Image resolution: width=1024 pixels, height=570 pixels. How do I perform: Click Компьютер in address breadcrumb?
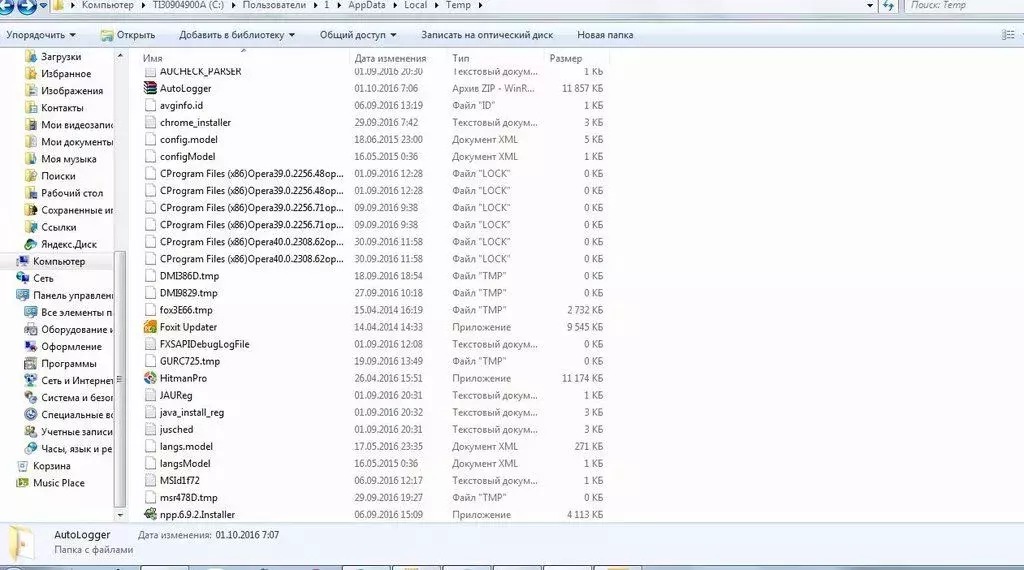[108, 5]
